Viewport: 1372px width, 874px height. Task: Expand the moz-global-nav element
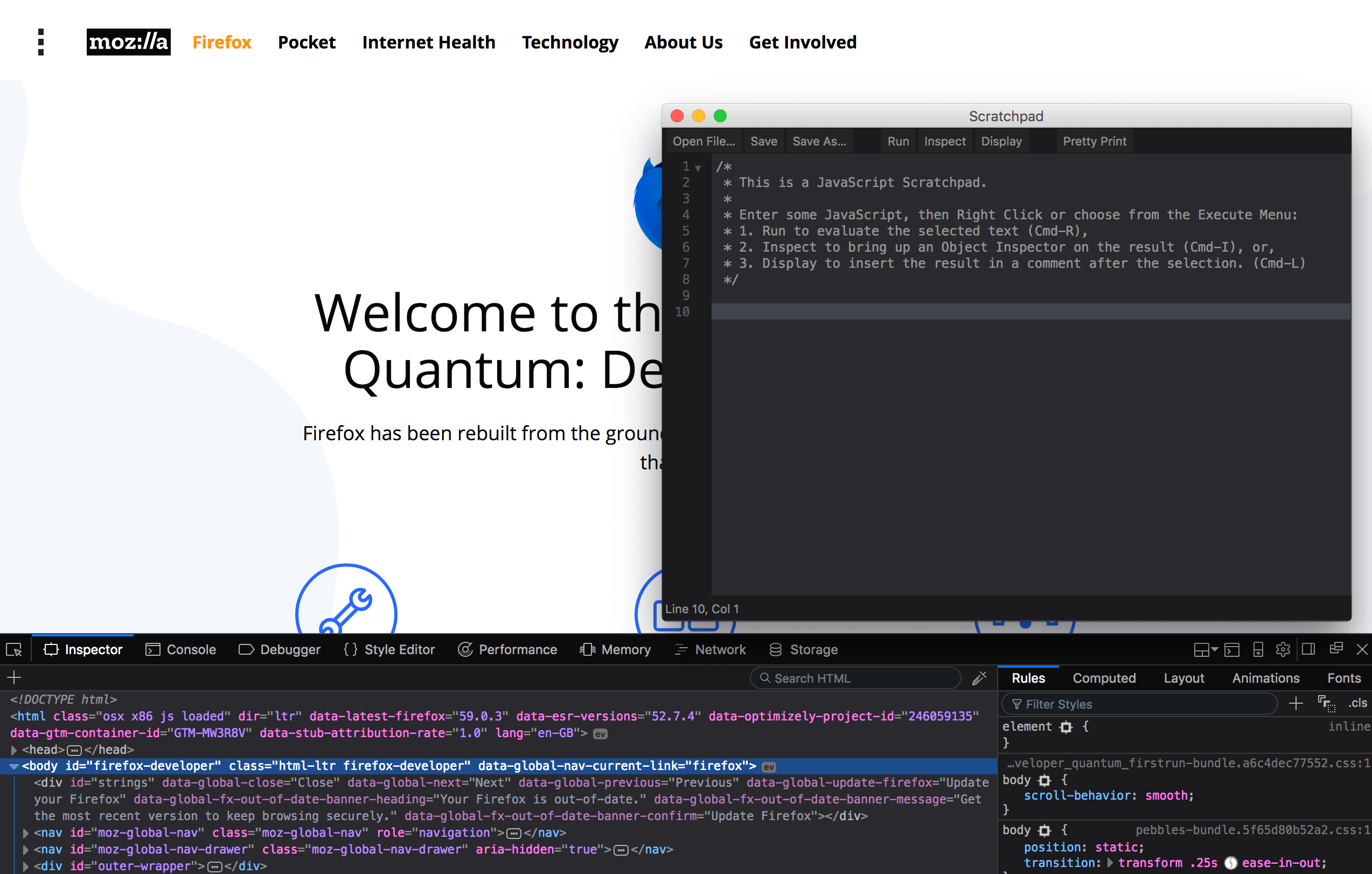[25, 833]
